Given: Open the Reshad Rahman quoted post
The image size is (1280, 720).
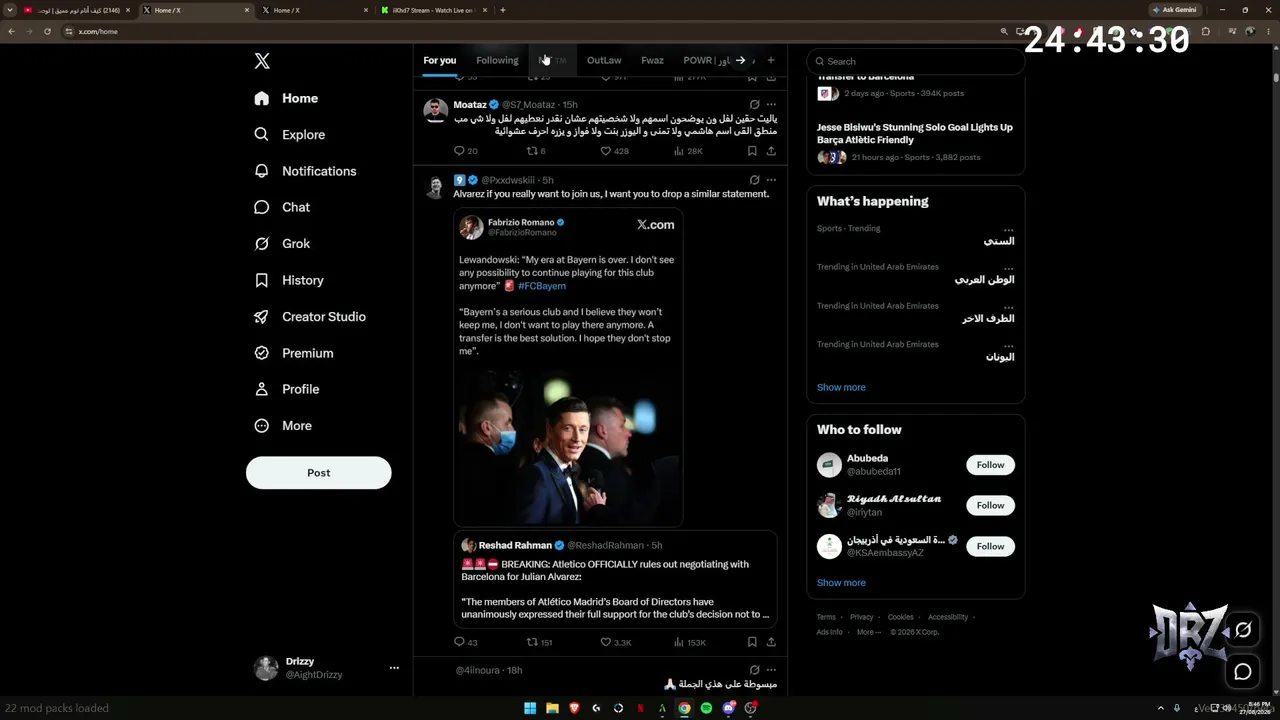Looking at the screenshot, I should (x=615, y=579).
